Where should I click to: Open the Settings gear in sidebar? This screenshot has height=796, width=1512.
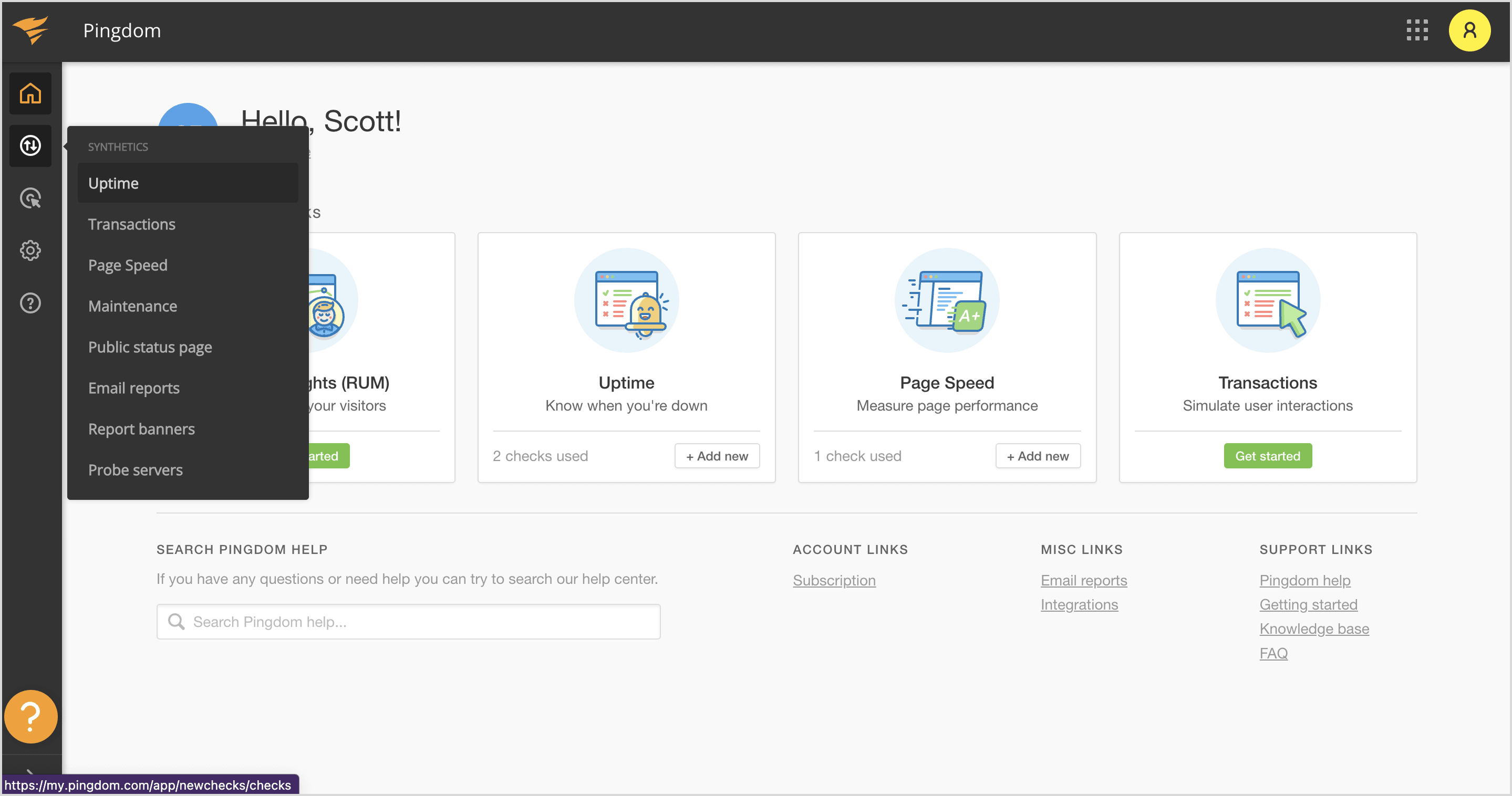point(30,250)
